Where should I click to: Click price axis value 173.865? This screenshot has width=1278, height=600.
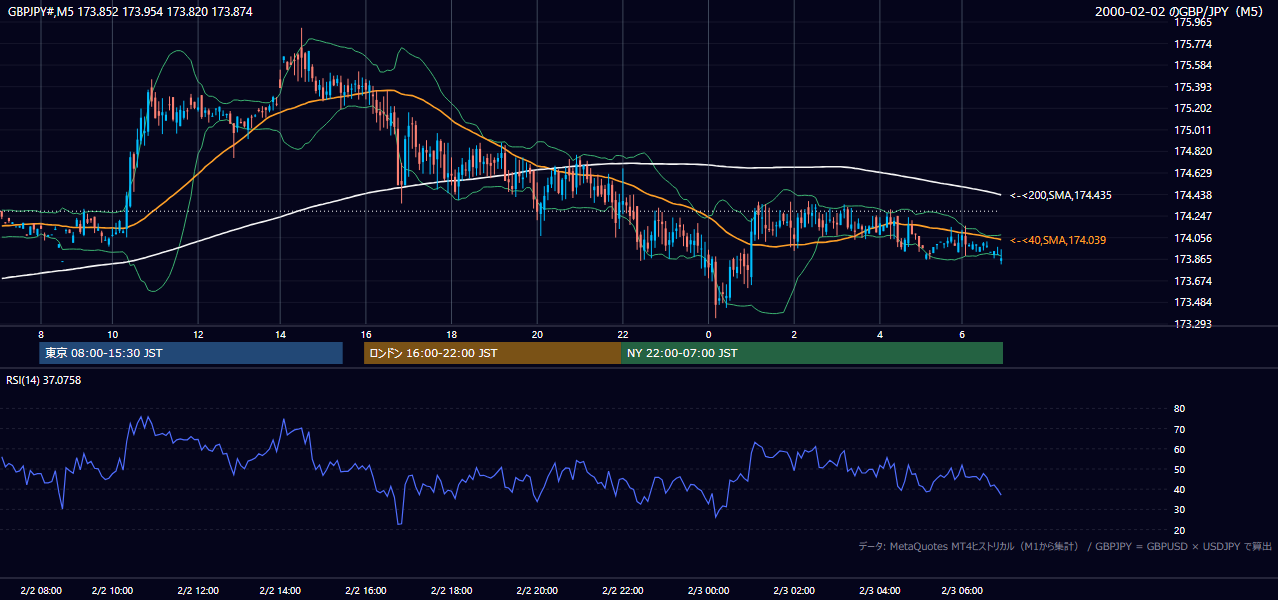point(1193,259)
